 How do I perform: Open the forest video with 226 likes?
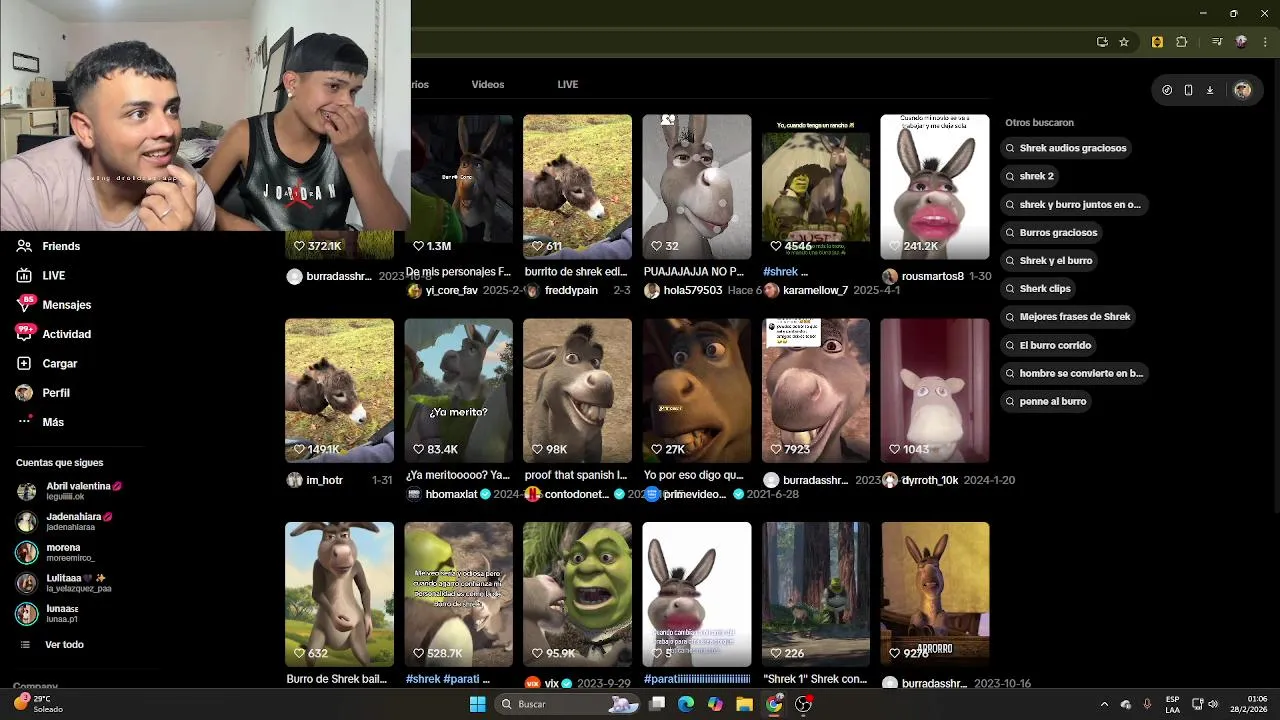(x=816, y=594)
